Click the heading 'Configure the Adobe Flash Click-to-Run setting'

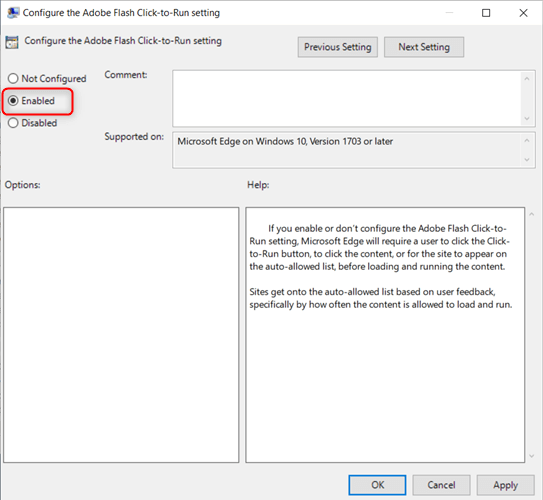point(123,41)
